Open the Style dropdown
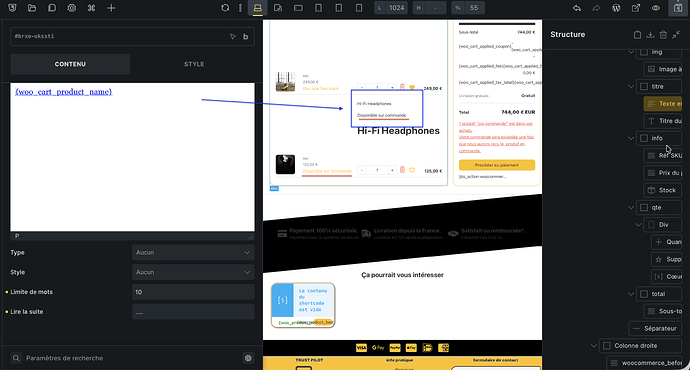The width and height of the screenshot is (690, 370). click(x=193, y=272)
